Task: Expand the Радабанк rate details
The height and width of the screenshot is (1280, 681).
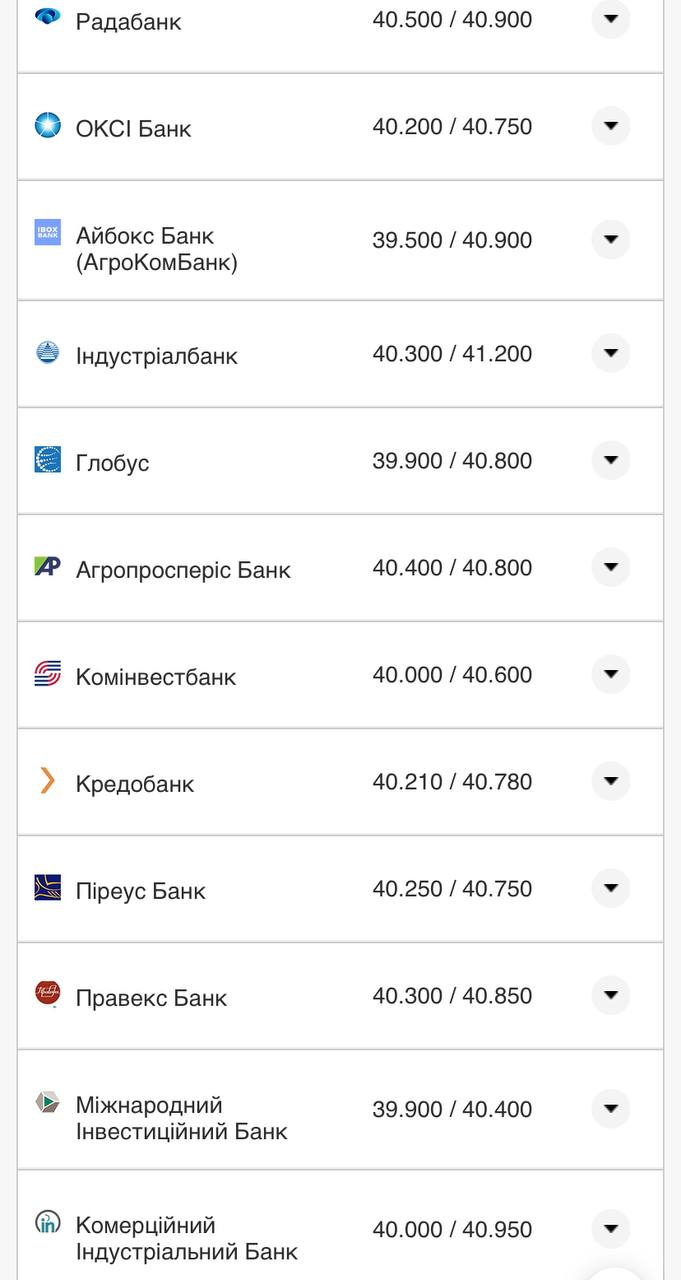Action: point(610,19)
